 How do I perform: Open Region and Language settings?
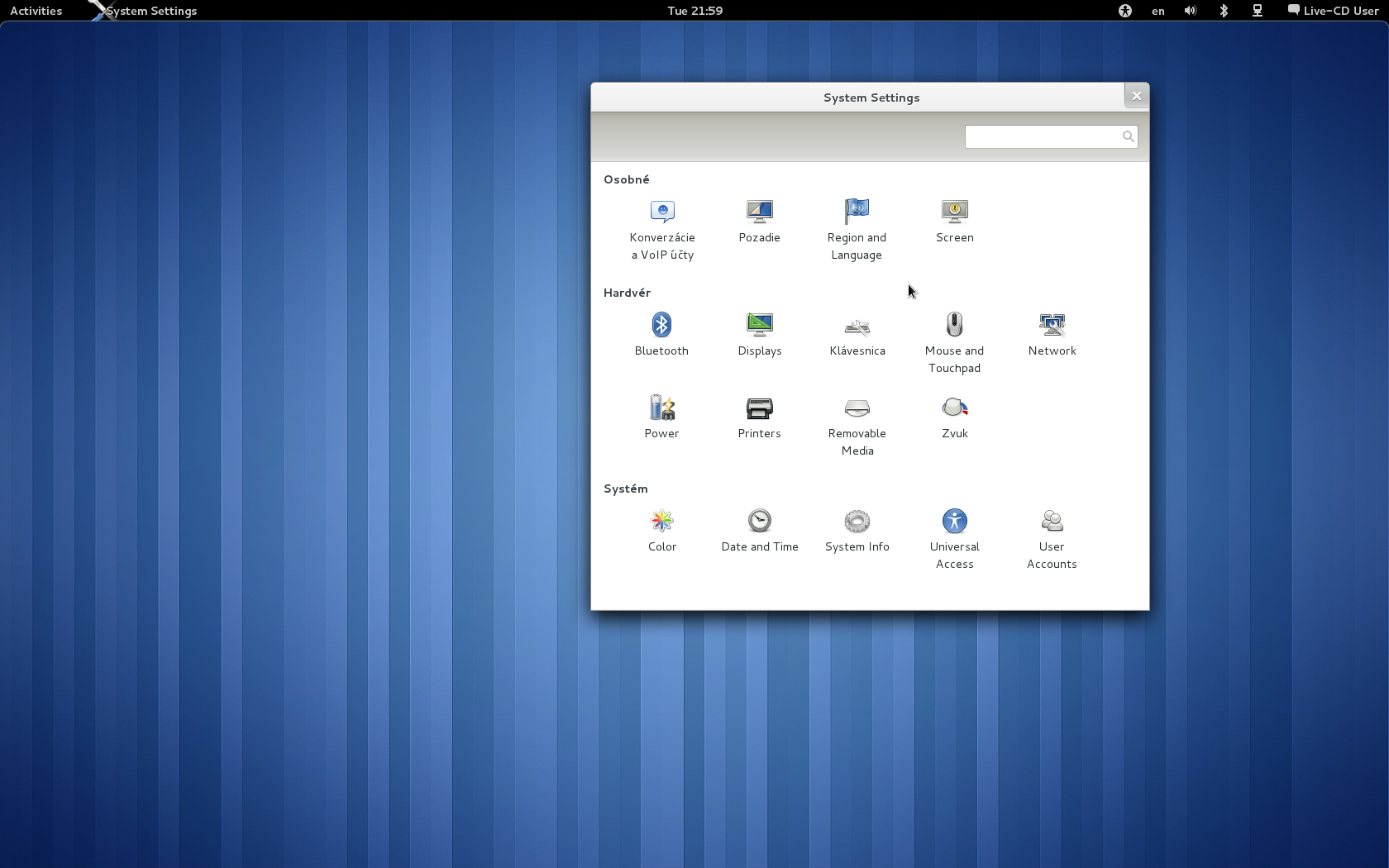tap(857, 230)
